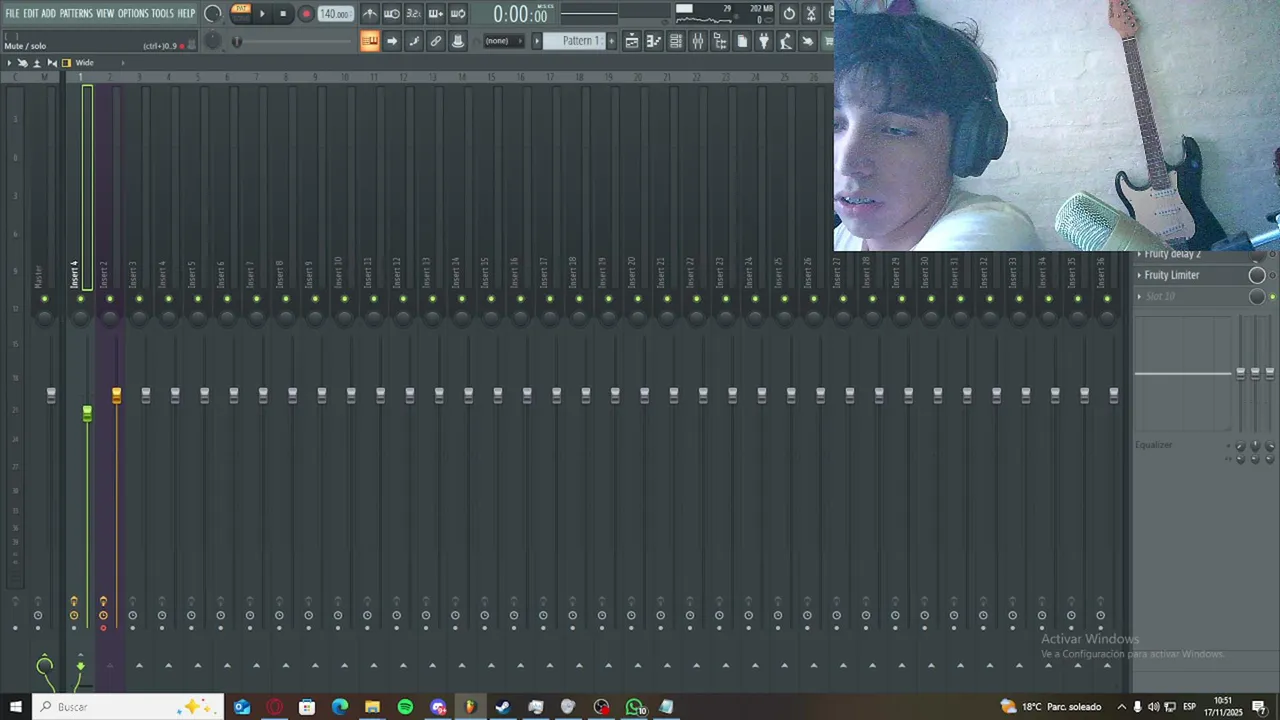Screen dimensions: 1280x720
Task: Click the record button in transport
Action: pos(306,14)
